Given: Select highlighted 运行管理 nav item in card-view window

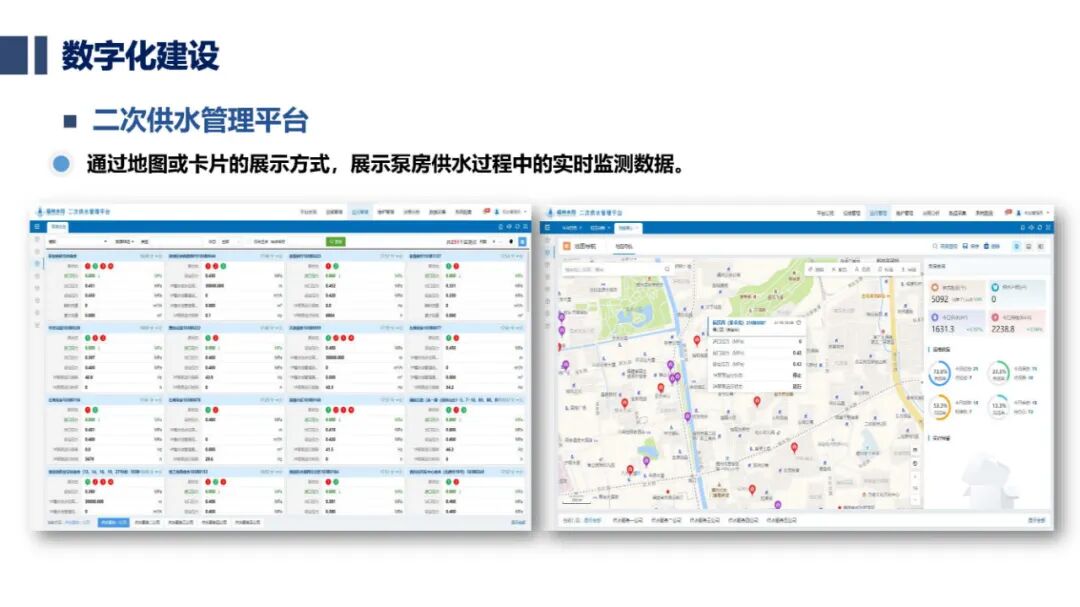Looking at the screenshot, I should [360, 212].
